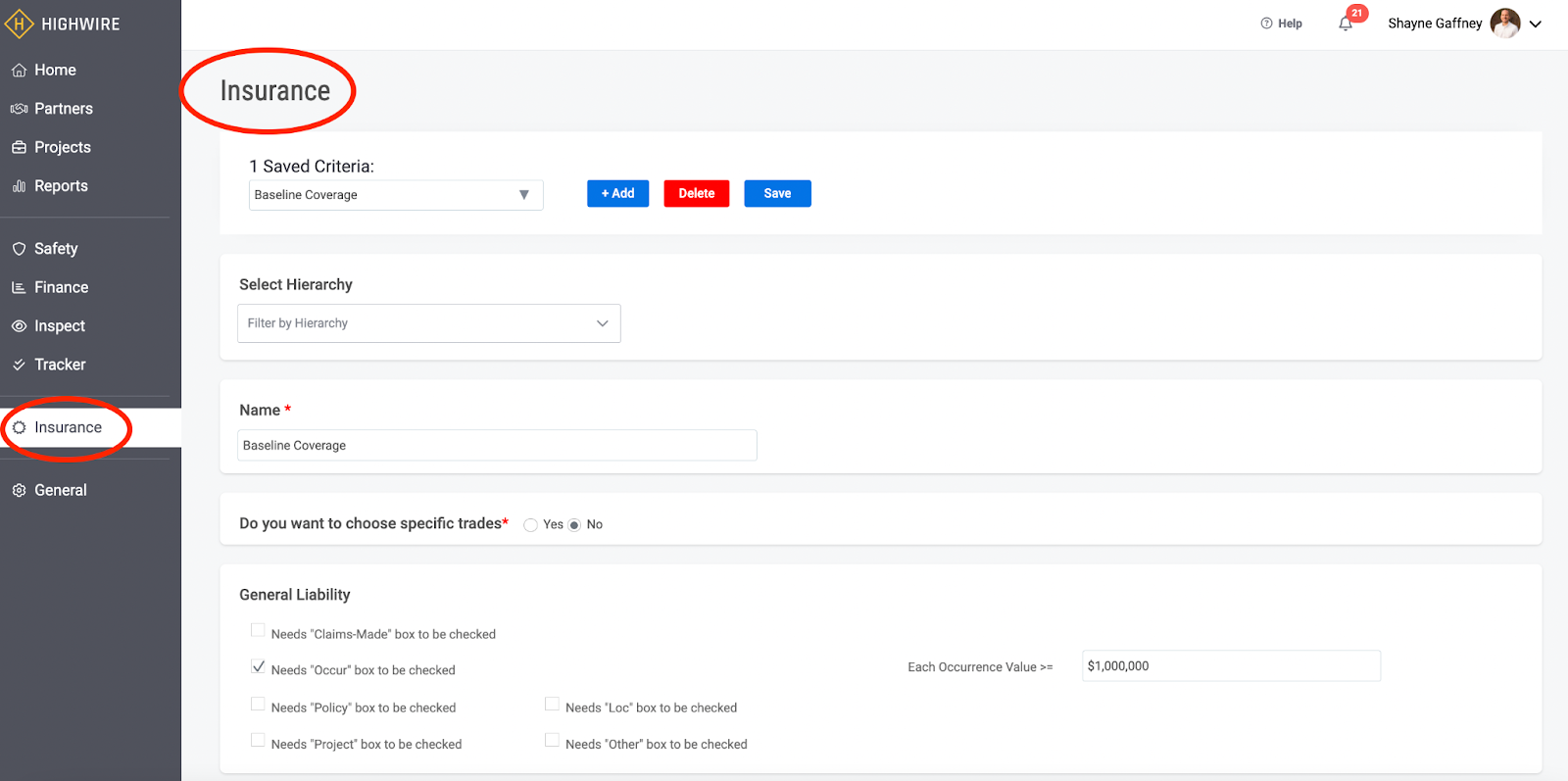This screenshot has width=1568, height=781.
Task: Click the + Add button
Action: [x=618, y=193]
